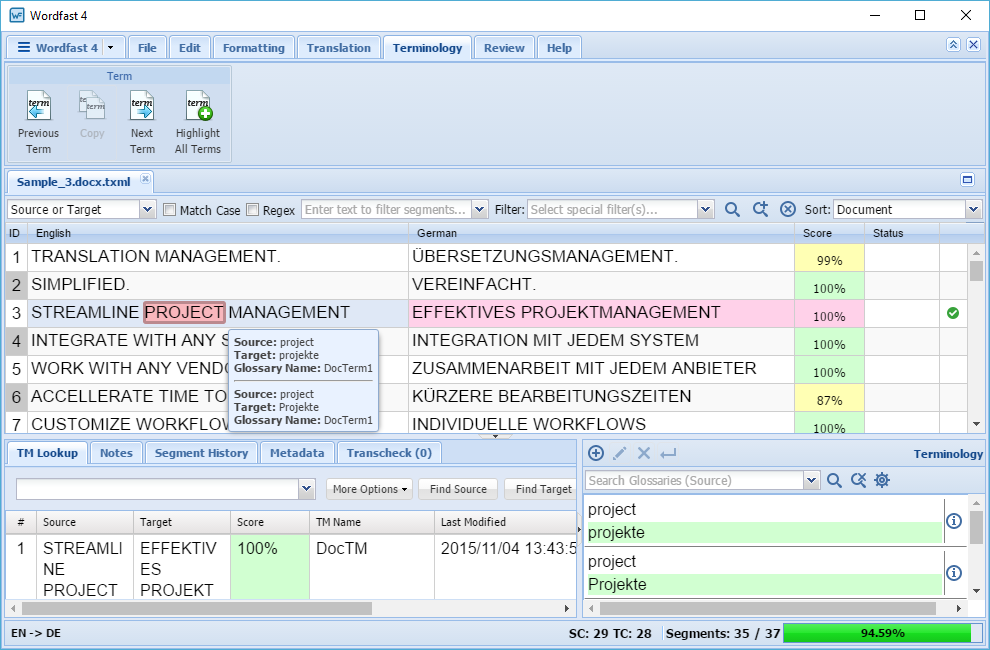Click the segment list vertical scrollbar thumb

coord(976,271)
